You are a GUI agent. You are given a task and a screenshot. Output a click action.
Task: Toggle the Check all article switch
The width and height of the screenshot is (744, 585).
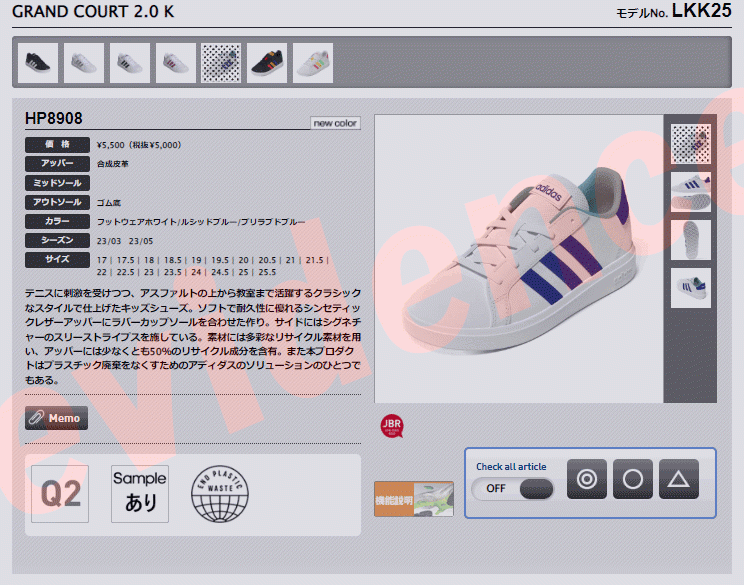tap(512, 489)
